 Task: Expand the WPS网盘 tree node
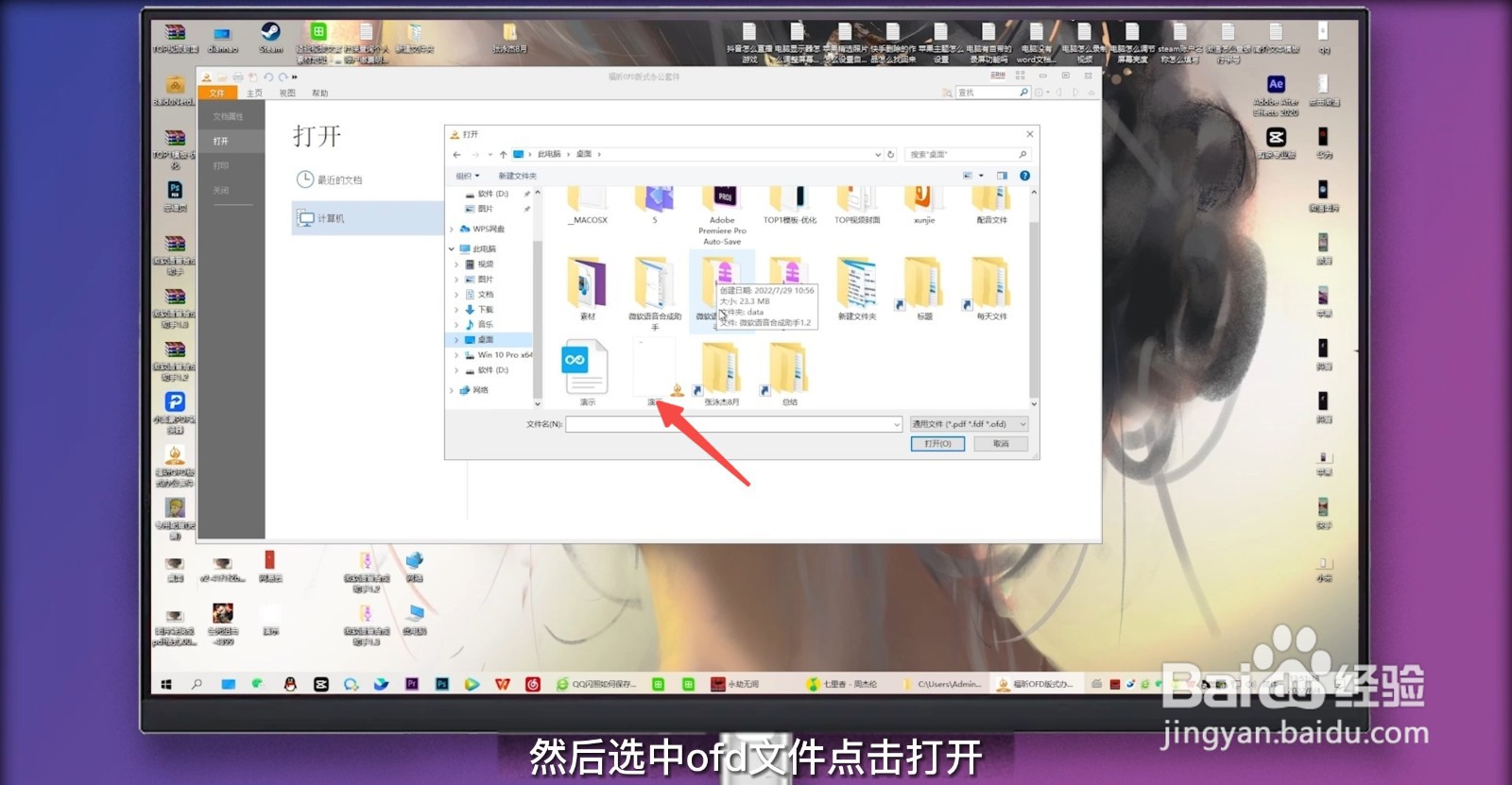pos(452,229)
